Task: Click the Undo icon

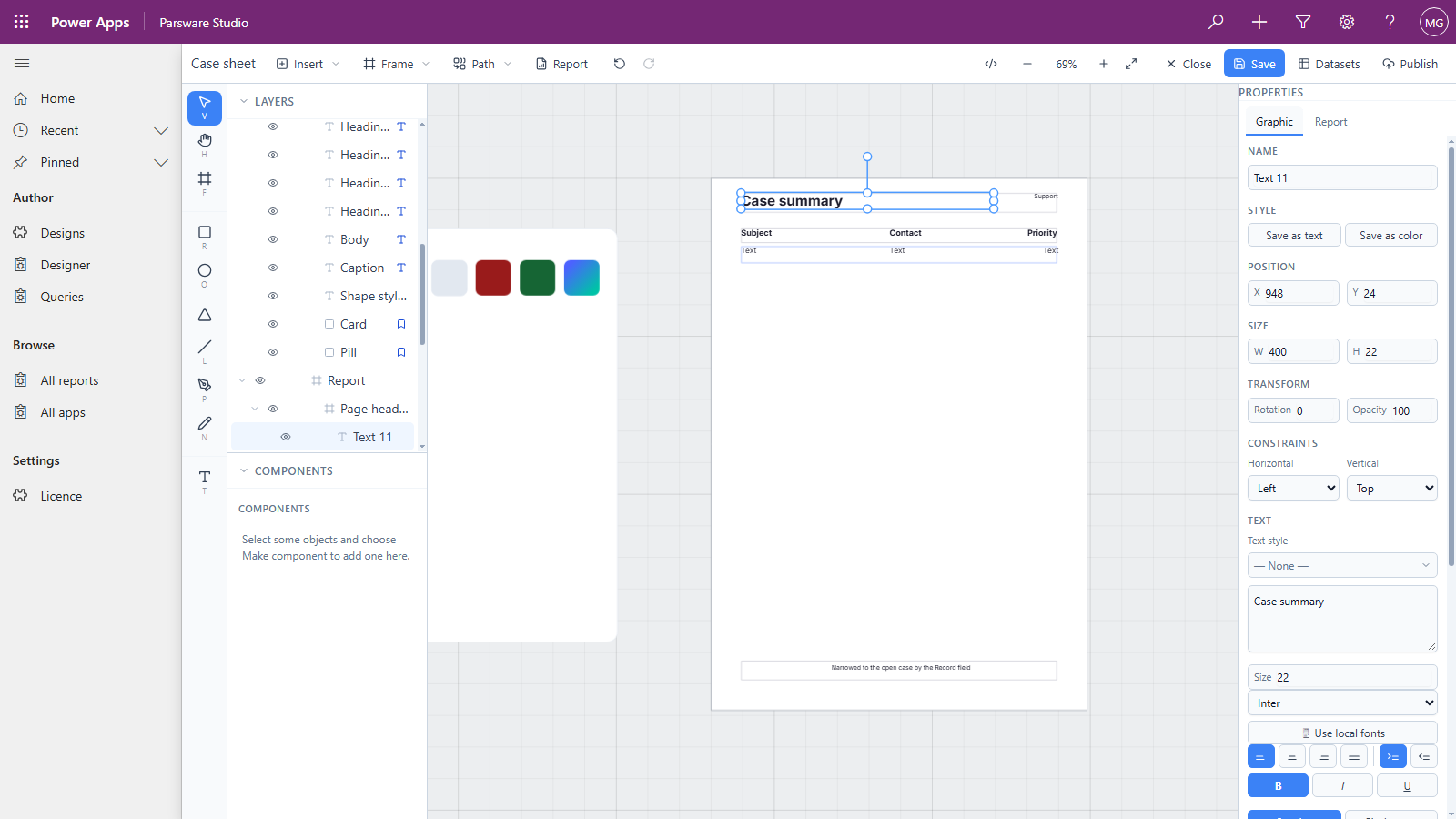Action: click(620, 64)
